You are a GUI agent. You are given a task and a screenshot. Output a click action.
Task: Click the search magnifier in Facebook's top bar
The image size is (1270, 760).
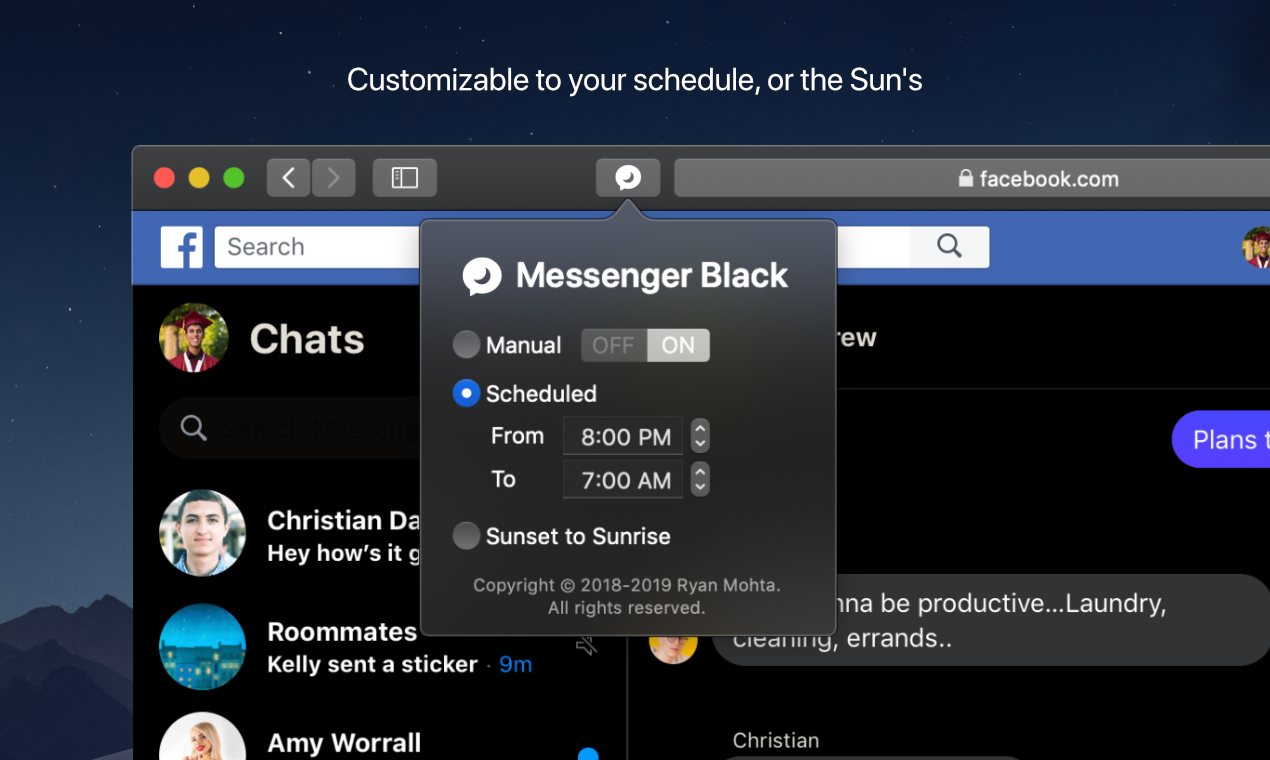point(948,246)
